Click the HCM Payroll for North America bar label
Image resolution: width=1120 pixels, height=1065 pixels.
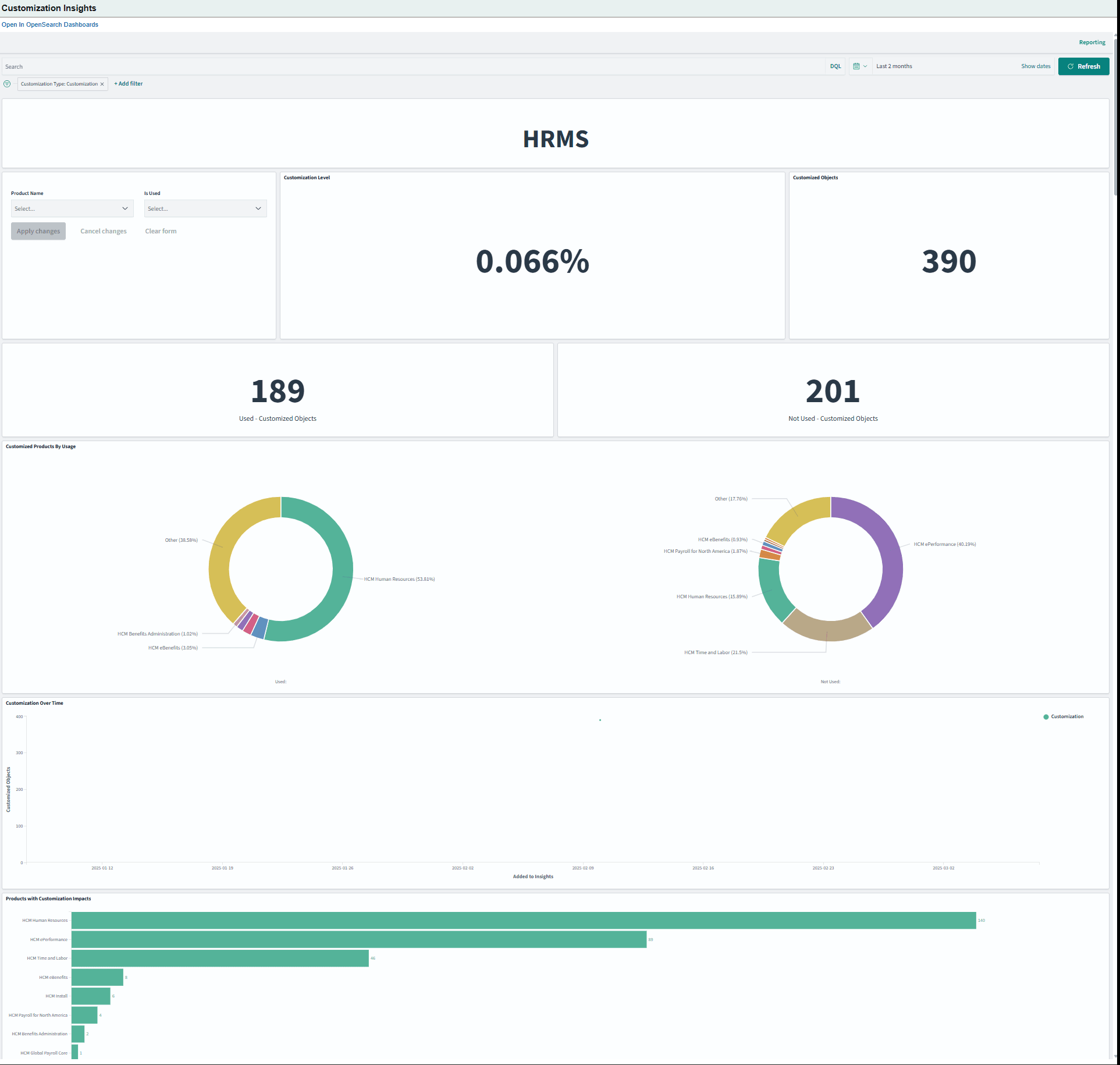pos(37,1015)
